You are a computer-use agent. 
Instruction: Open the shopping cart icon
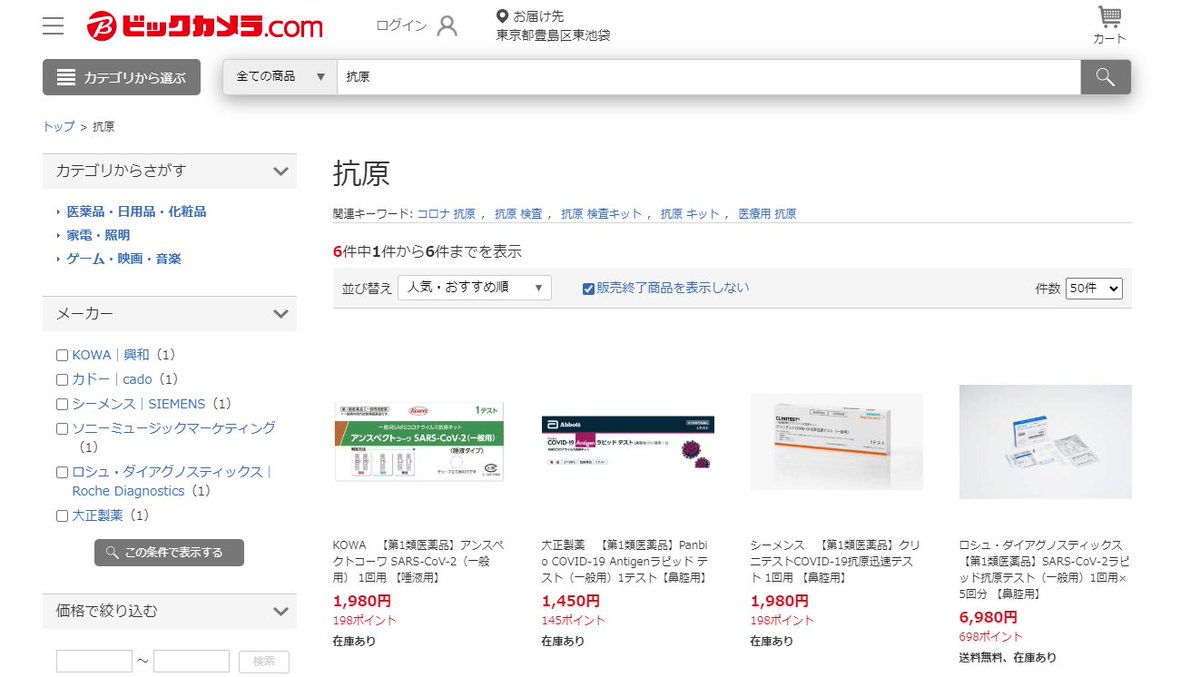click(1109, 18)
